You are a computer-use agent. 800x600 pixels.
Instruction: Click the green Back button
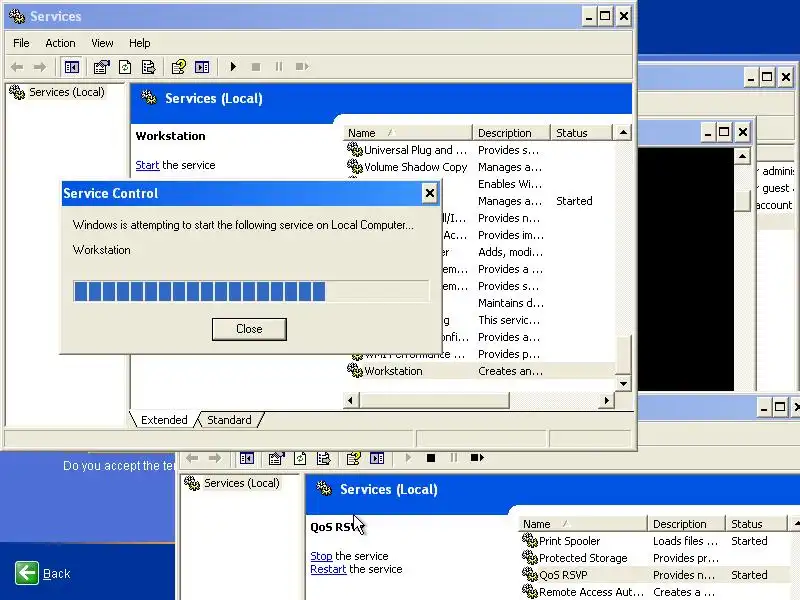27,573
